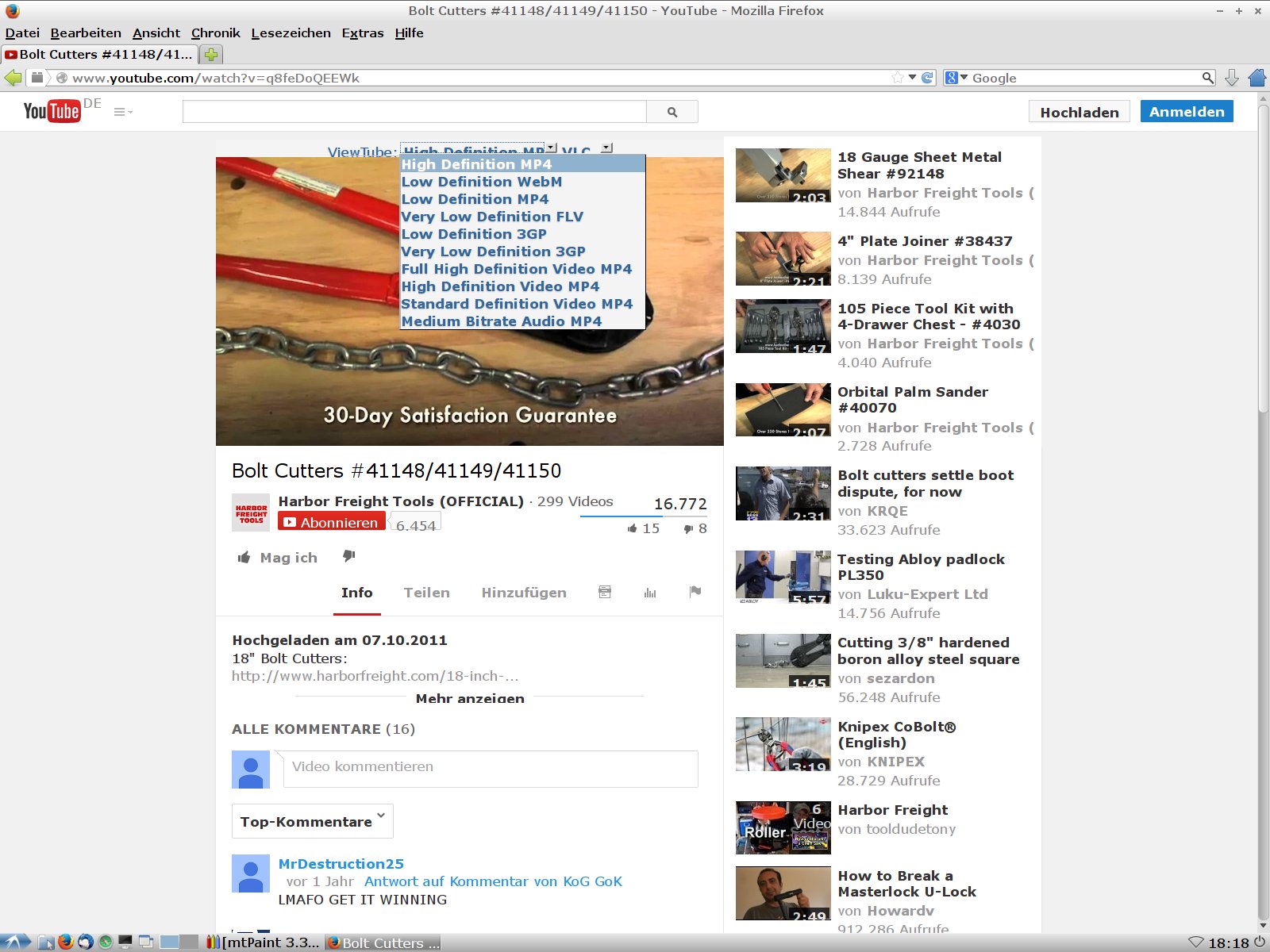Click the Anmelden sign-in button

1186,112
